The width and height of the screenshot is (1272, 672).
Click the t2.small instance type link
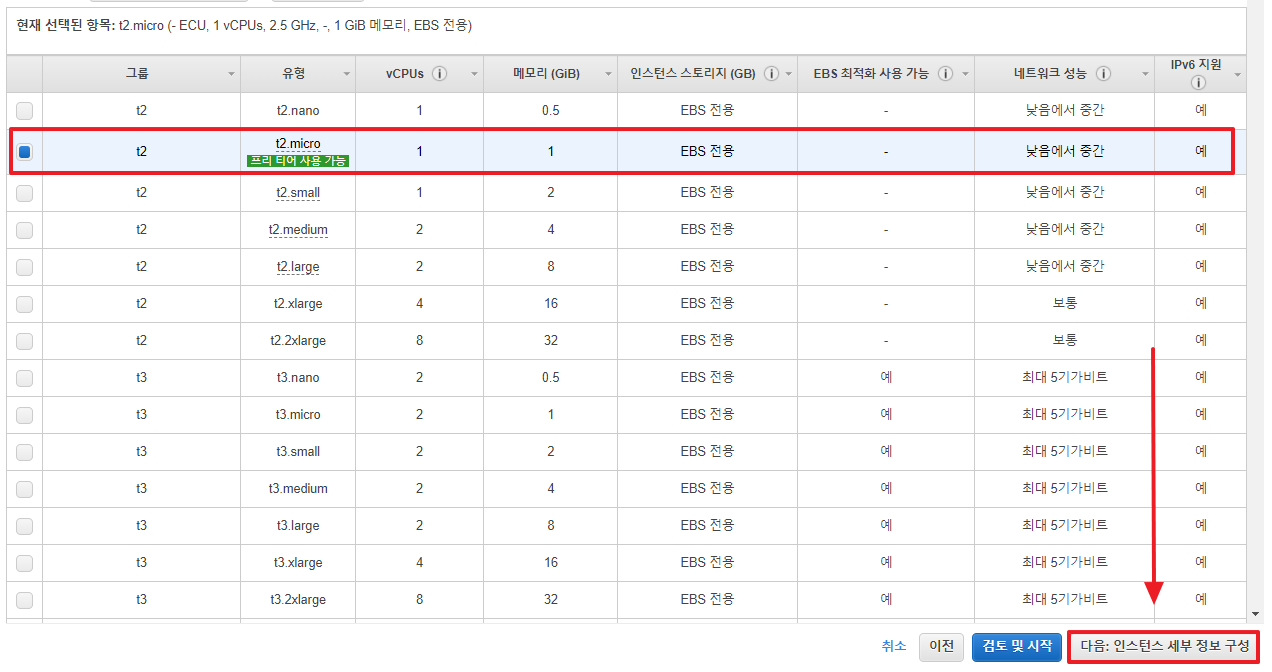[x=298, y=193]
